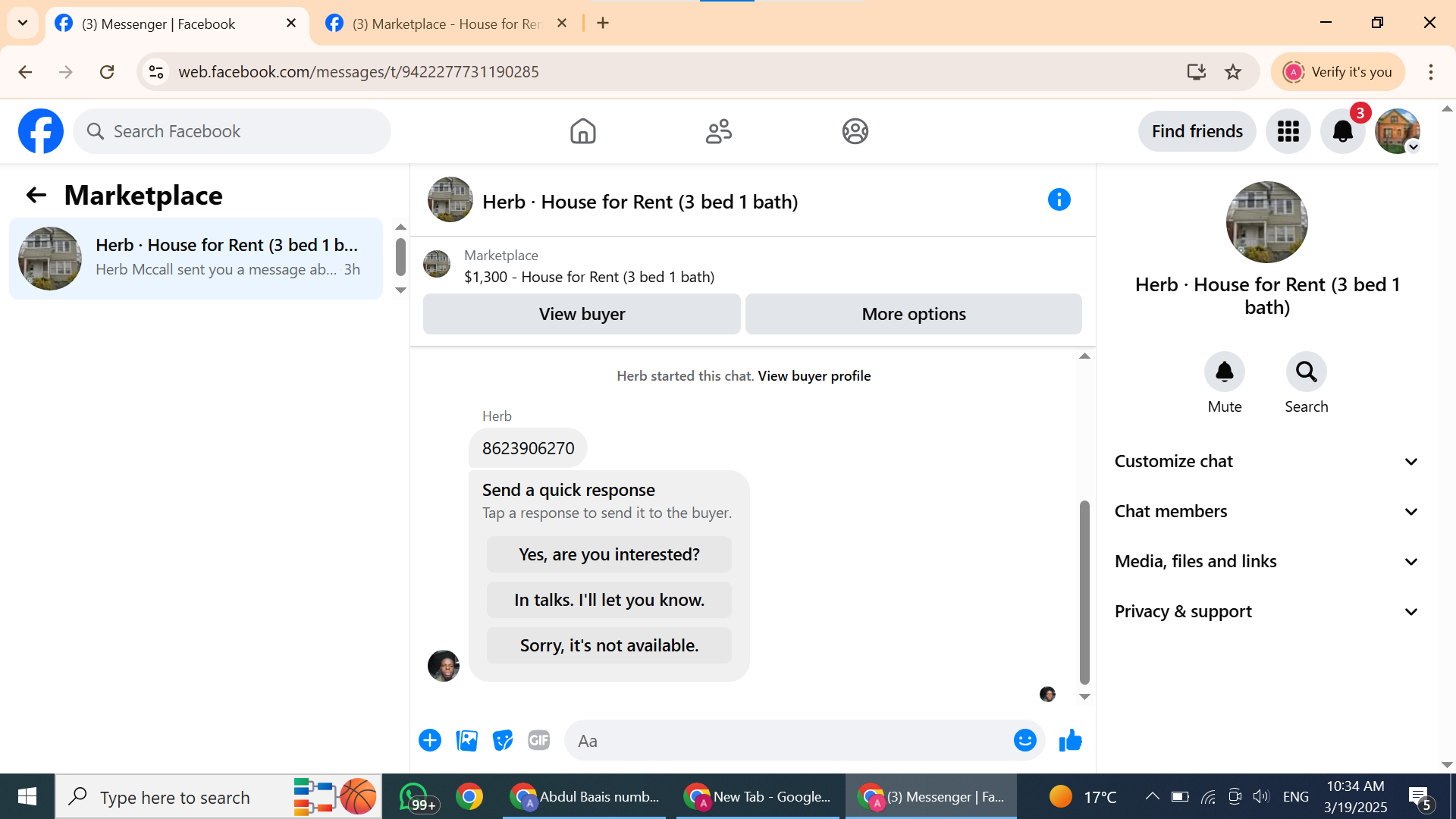Click the weather 17°C taskbar widget
Screen dimensions: 1456x819
click(1083, 796)
